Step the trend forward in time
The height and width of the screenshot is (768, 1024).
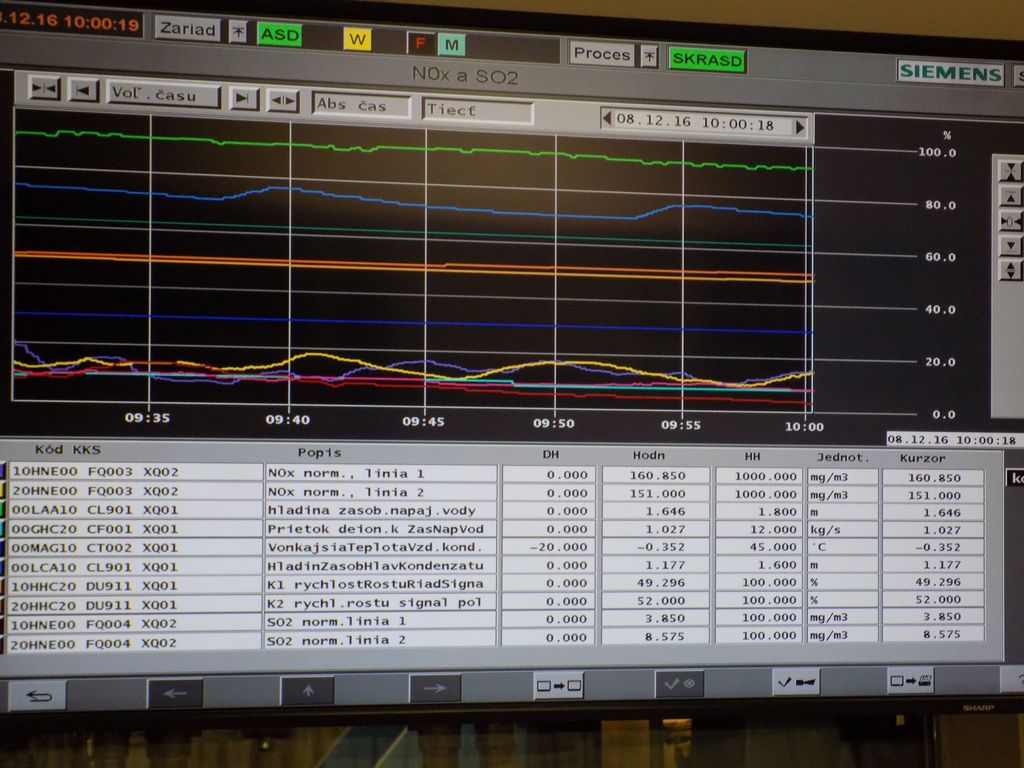[243, 97]
